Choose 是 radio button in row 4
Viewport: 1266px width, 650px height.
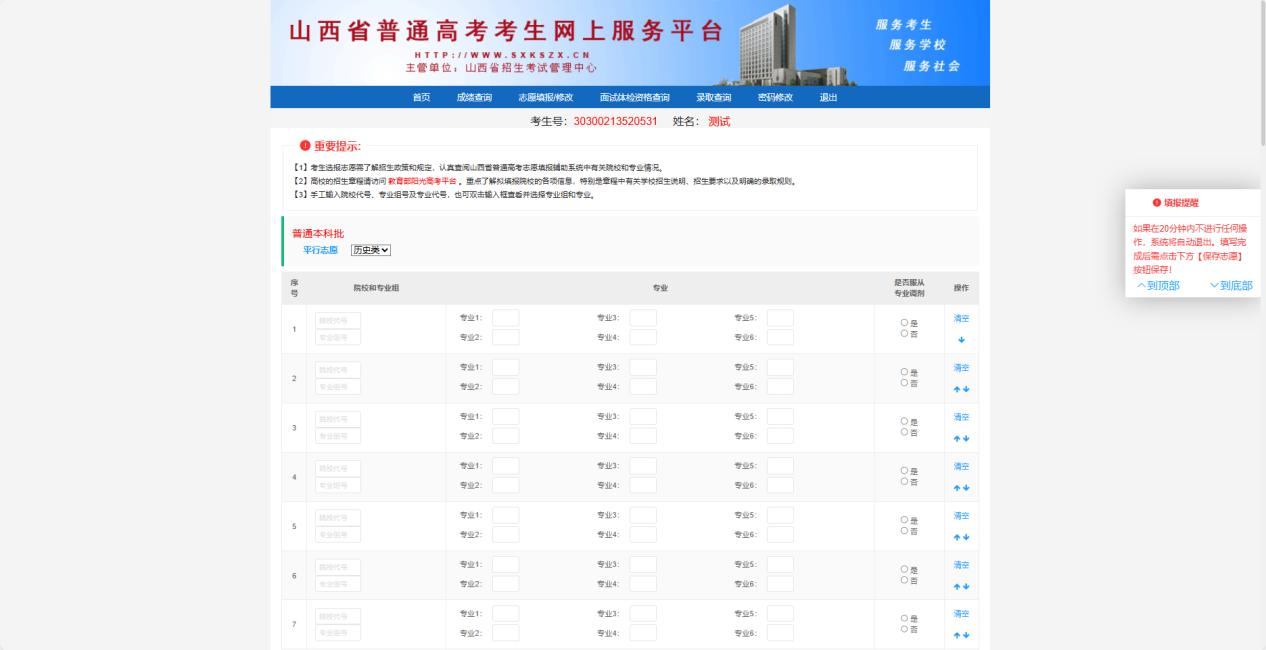(904, 471)
